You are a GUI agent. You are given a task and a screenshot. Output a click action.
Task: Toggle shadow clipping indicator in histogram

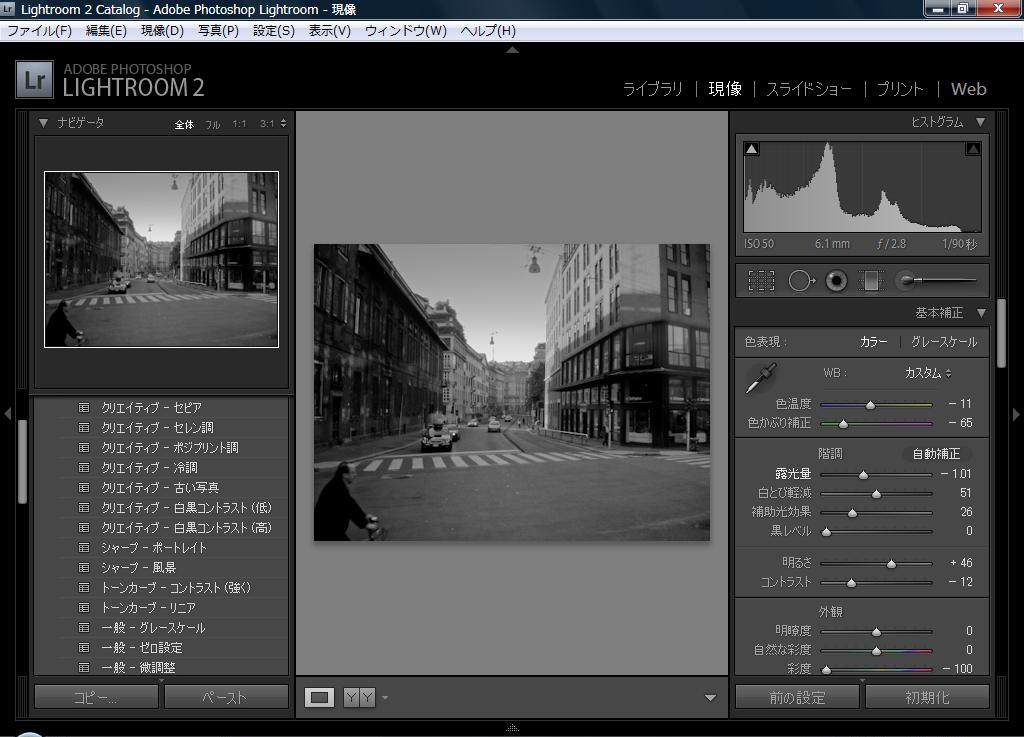pos(752,149)
